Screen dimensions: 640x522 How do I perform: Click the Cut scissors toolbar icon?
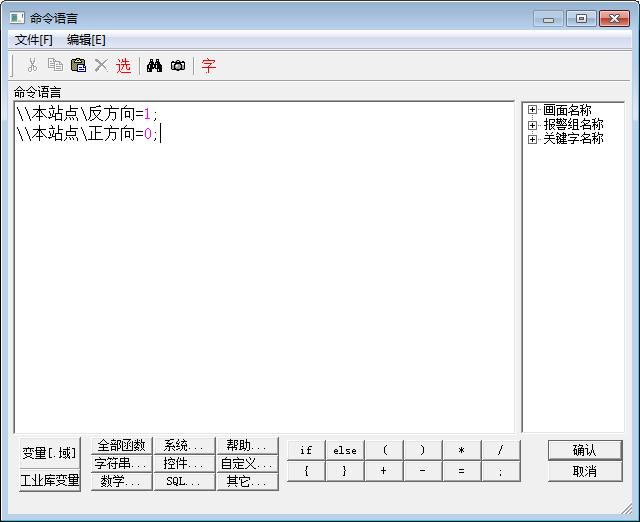point(32,65)
